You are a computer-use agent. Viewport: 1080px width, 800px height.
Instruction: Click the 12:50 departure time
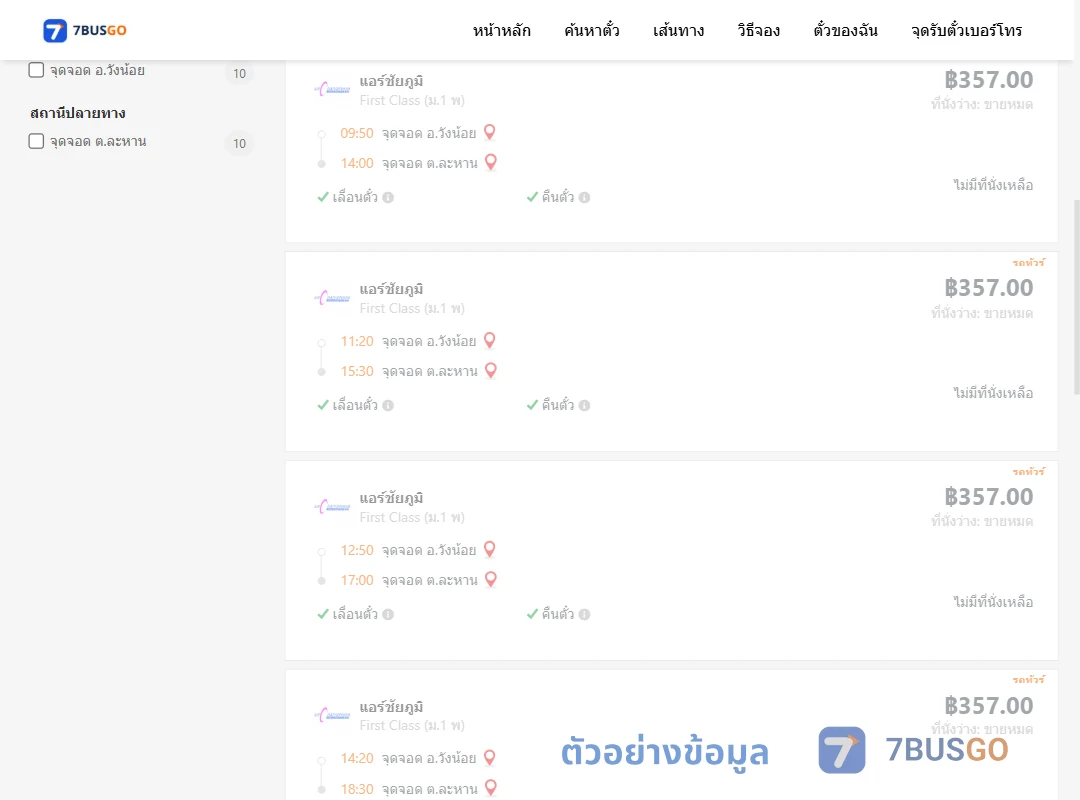[357, 550]
